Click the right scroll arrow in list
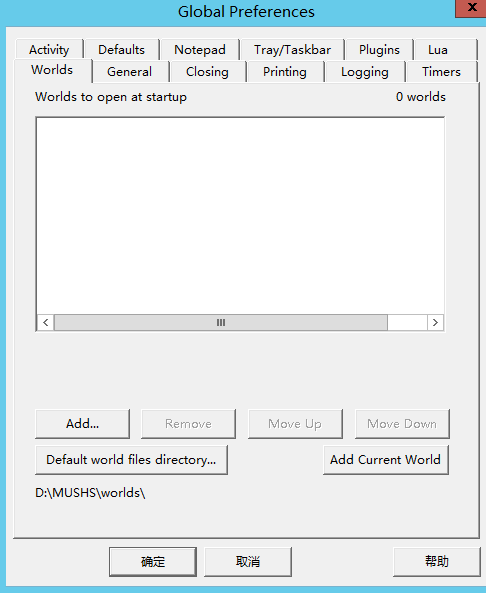Screen dimensions: 486x593 click(435, 323)
